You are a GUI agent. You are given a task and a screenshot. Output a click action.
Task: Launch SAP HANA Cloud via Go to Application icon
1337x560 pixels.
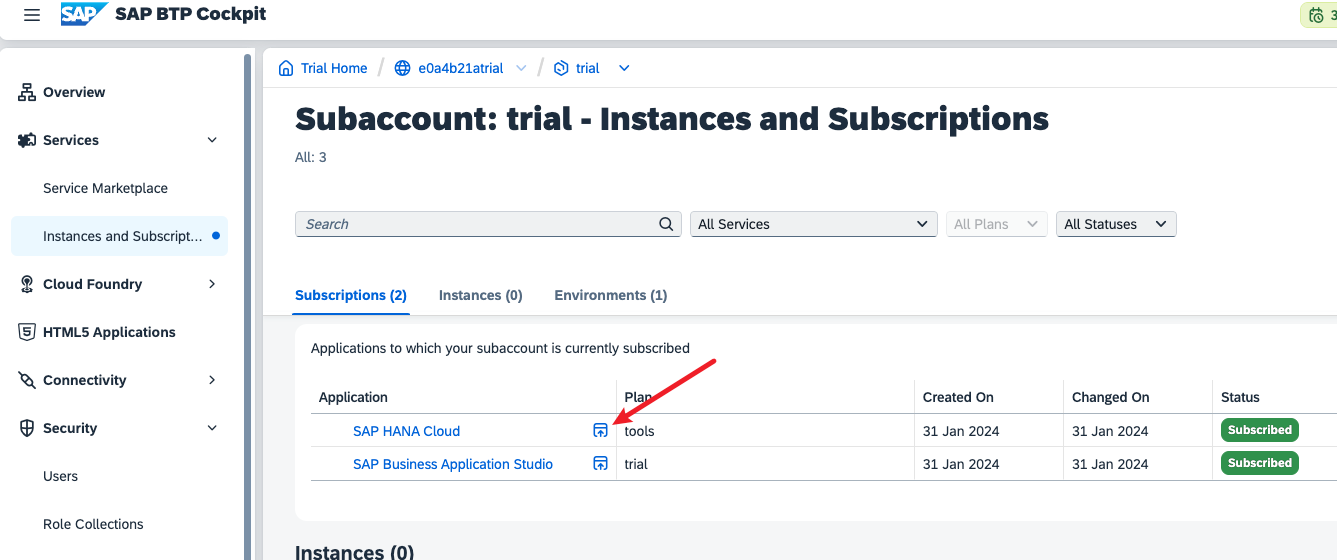tap(600, 431)
